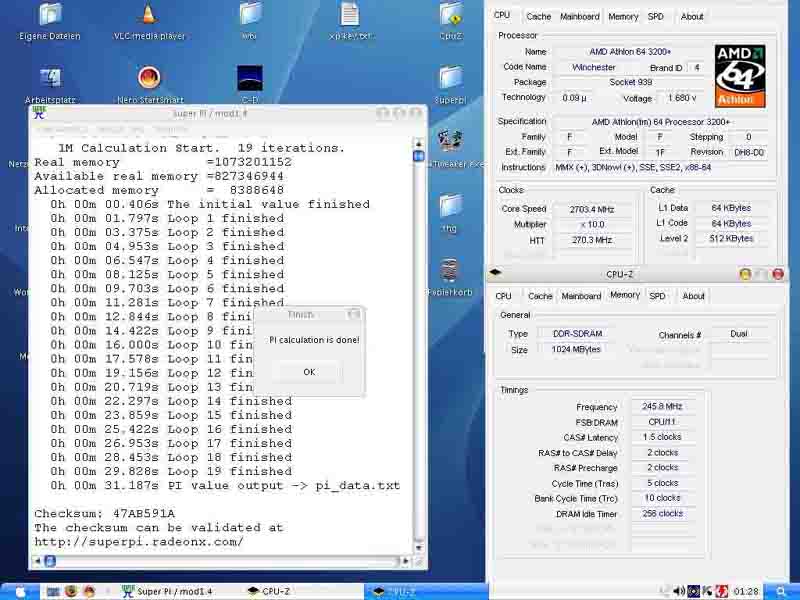Image resolution: width=800 pixels, height=600 pixels.
Task: Open the Tweaker exe desktop icon
Action: tap(450, 141)
